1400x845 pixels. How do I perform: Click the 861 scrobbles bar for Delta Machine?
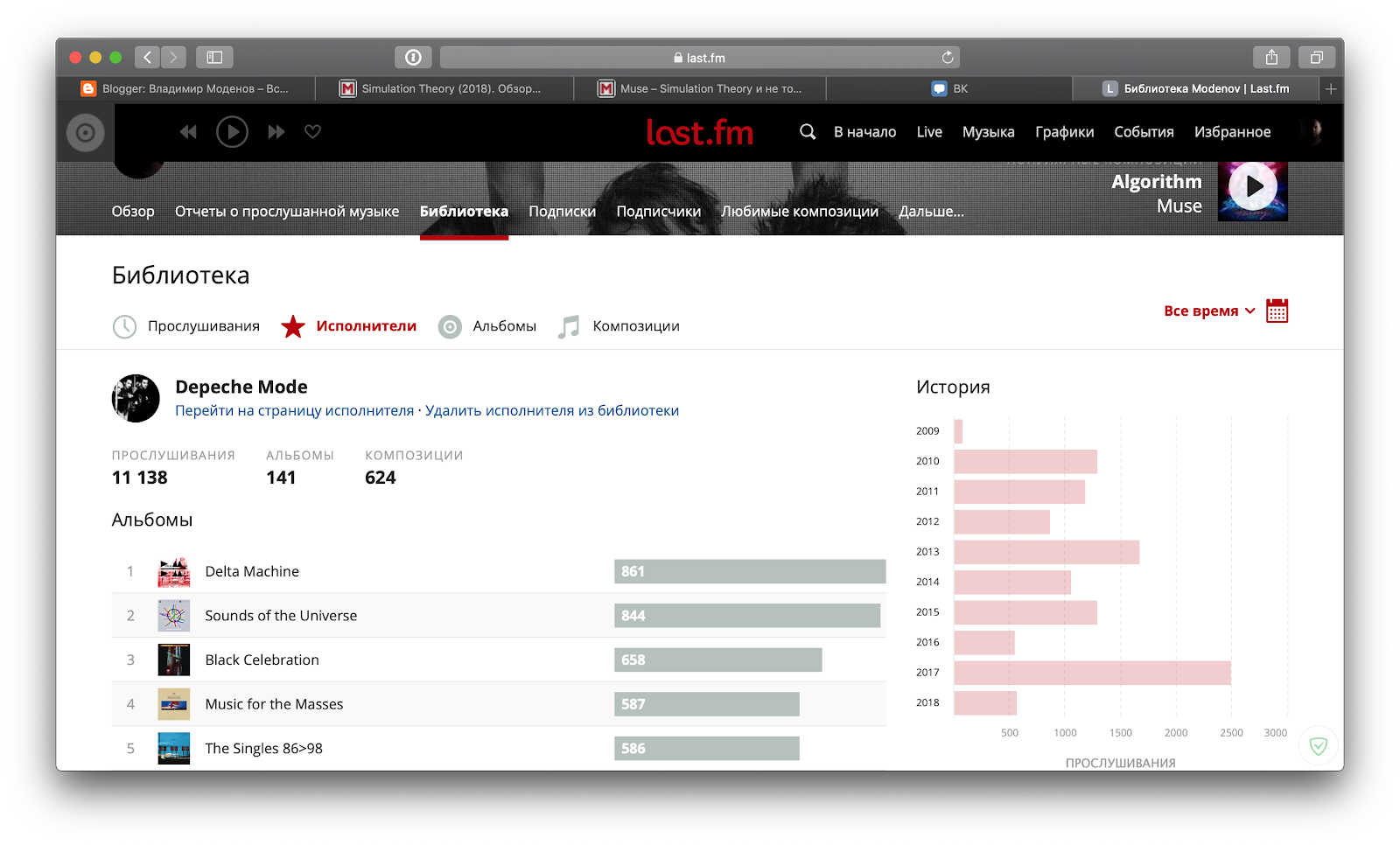[x=750, y=571]
